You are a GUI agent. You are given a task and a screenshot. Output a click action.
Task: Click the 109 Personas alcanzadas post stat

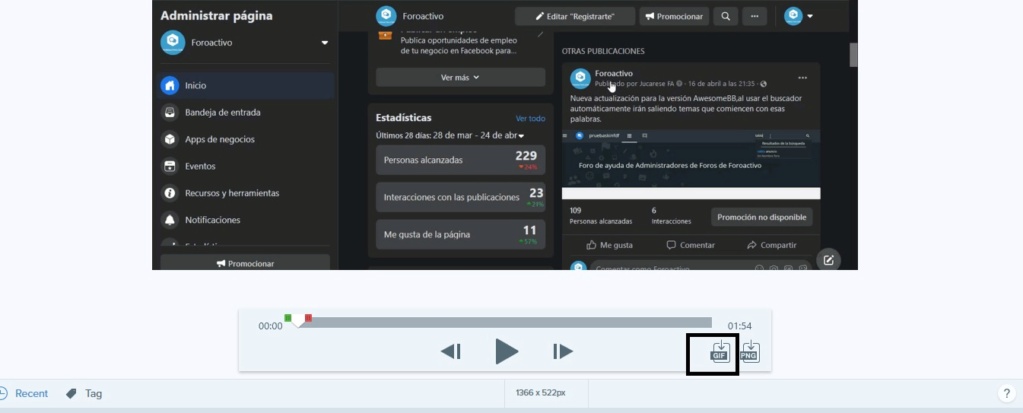(x=601, y=216)
